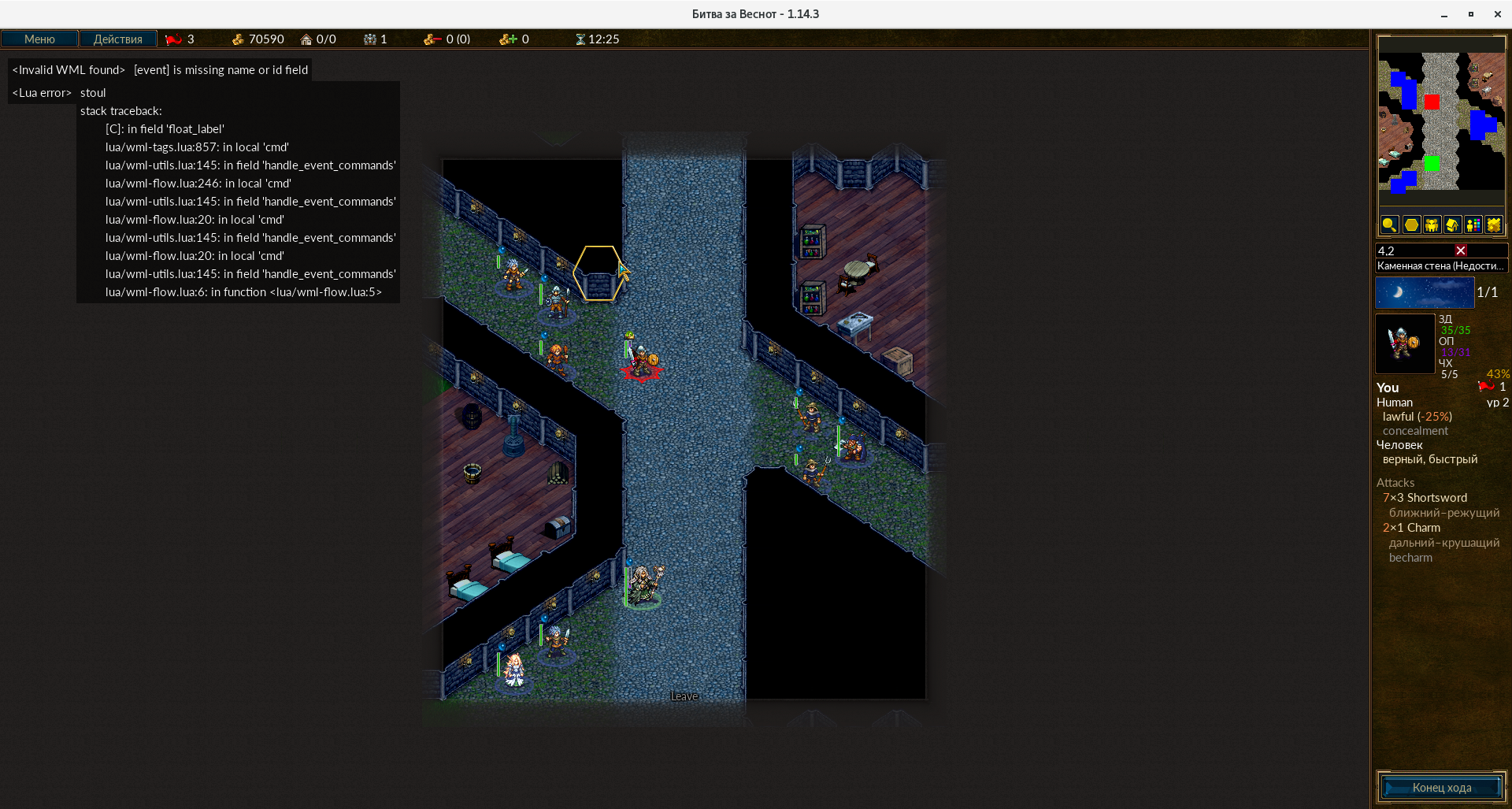Toggle minimap unit color coding icon
The image size is (1512, 809).
tap(1473, 225)
